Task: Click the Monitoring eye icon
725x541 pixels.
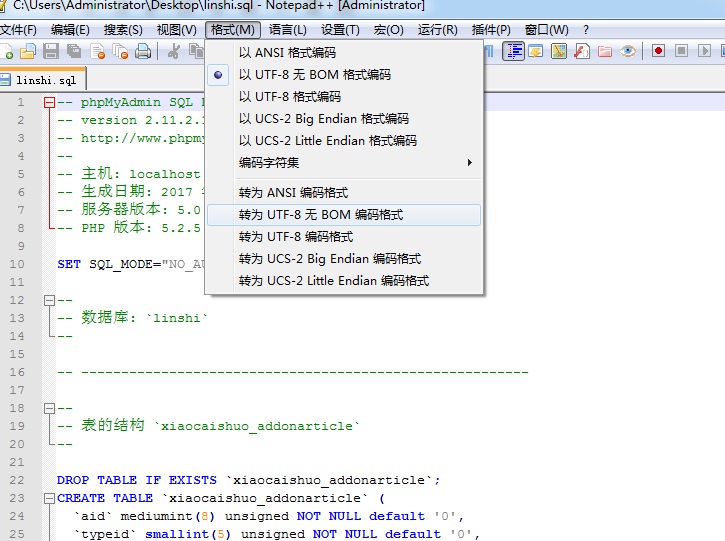Action: [628, 51]
